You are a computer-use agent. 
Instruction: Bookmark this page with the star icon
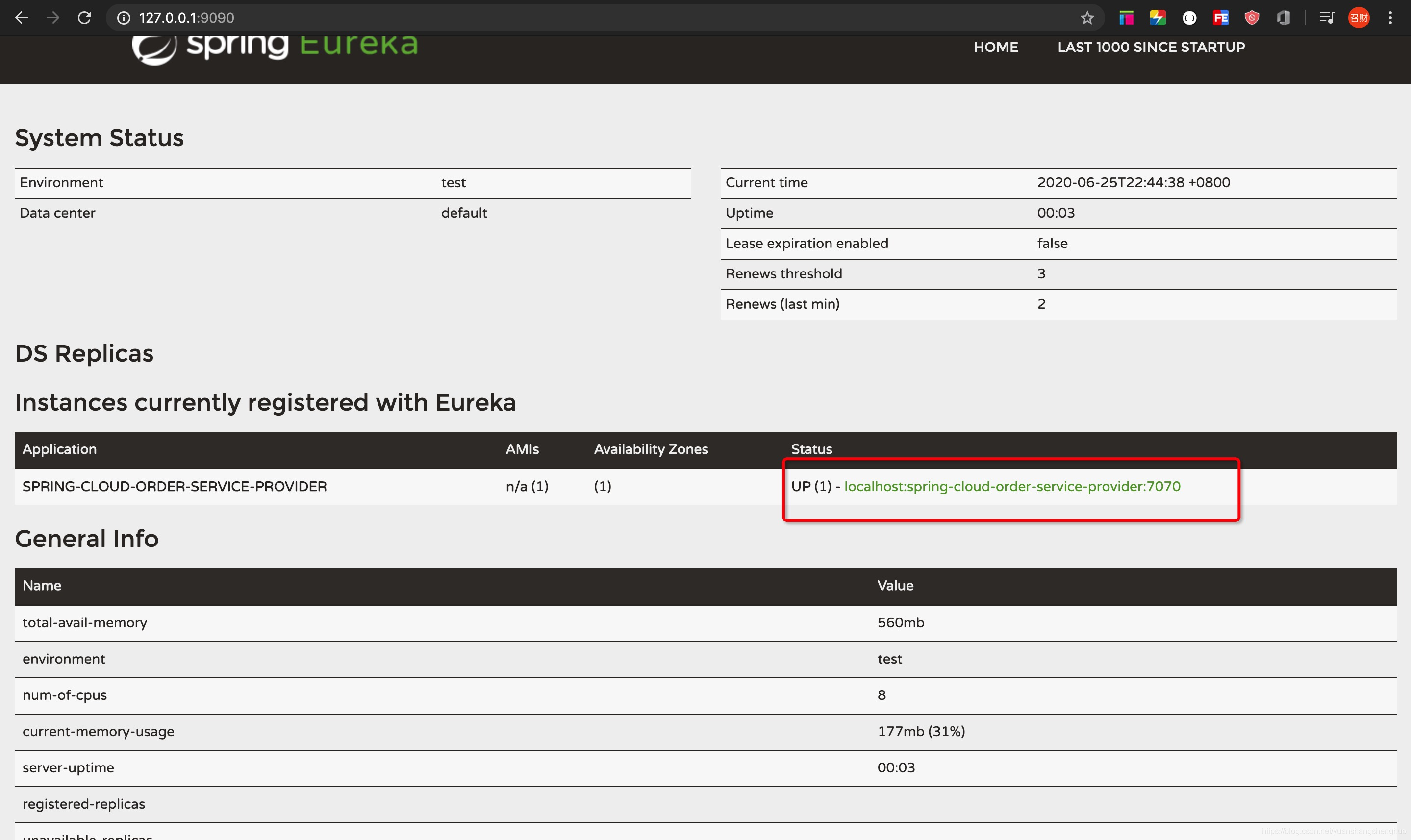pos(1086,18)
